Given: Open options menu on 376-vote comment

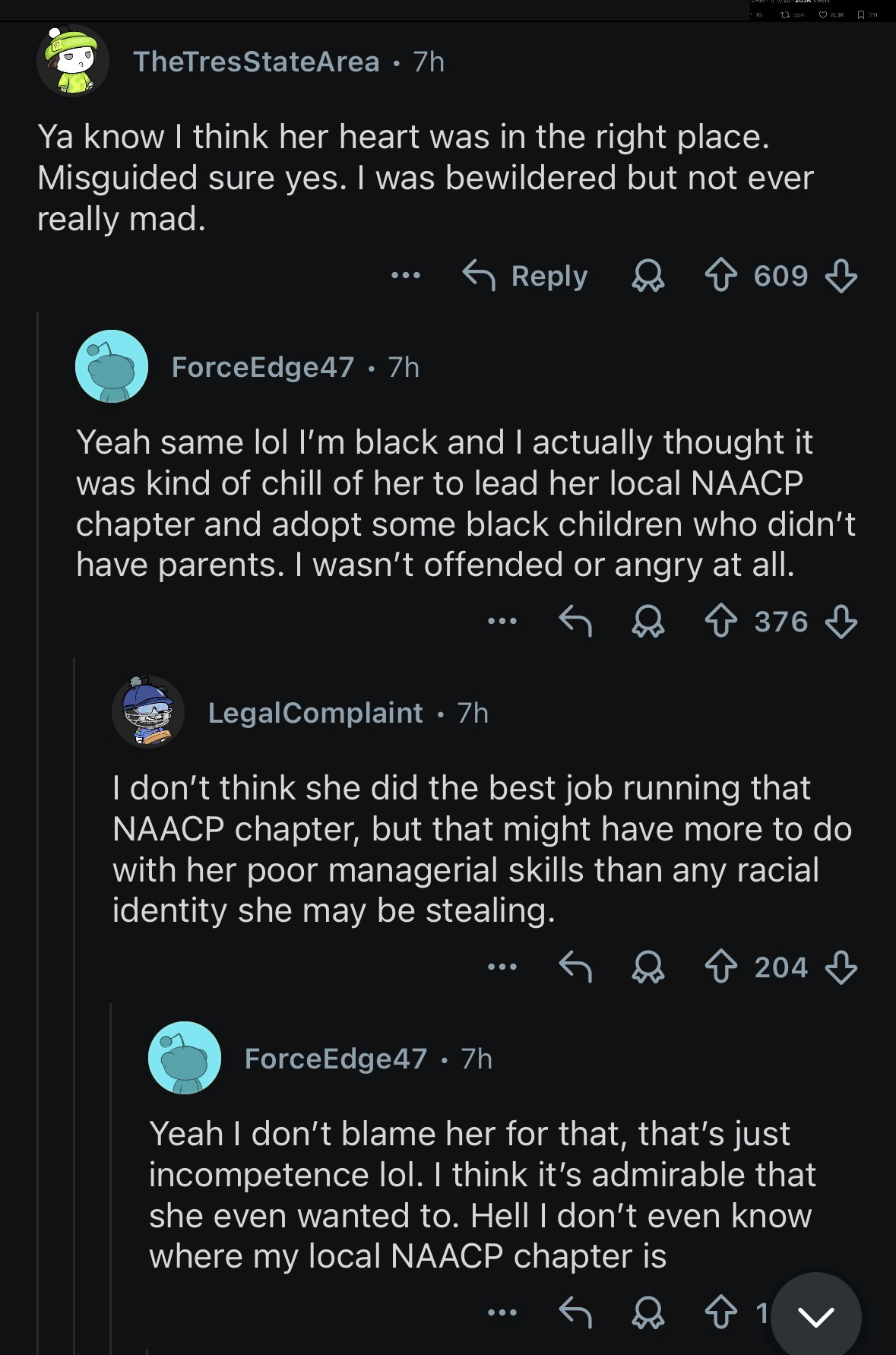Looking at the screenshot, I should [x=502, y=622].
